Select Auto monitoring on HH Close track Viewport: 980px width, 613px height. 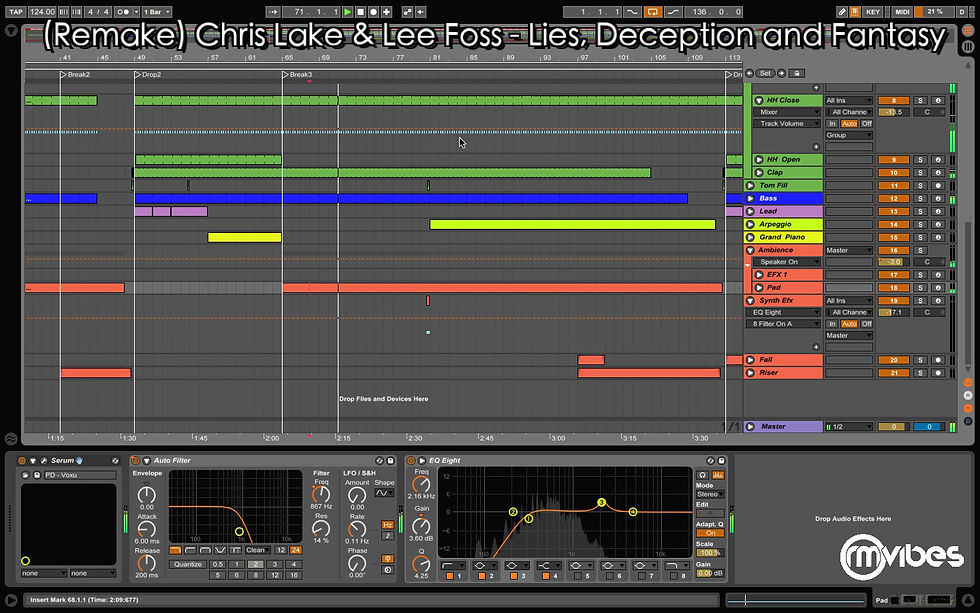tap(849, 124)
